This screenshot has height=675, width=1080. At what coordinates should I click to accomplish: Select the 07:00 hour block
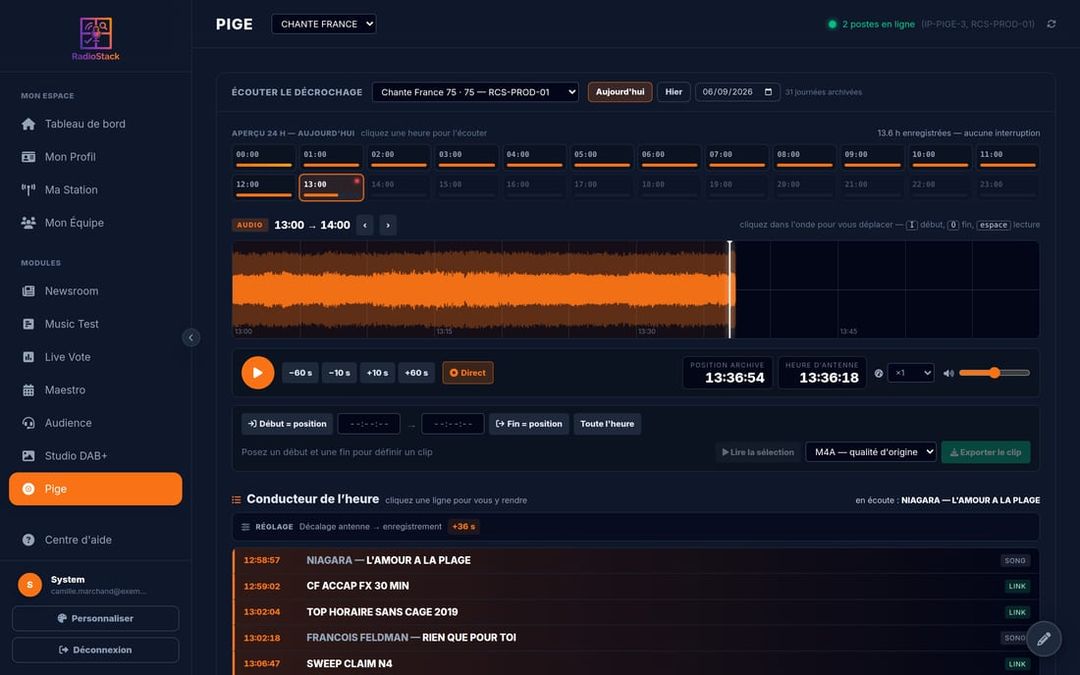pyautogui.click(x=737, y=157)
